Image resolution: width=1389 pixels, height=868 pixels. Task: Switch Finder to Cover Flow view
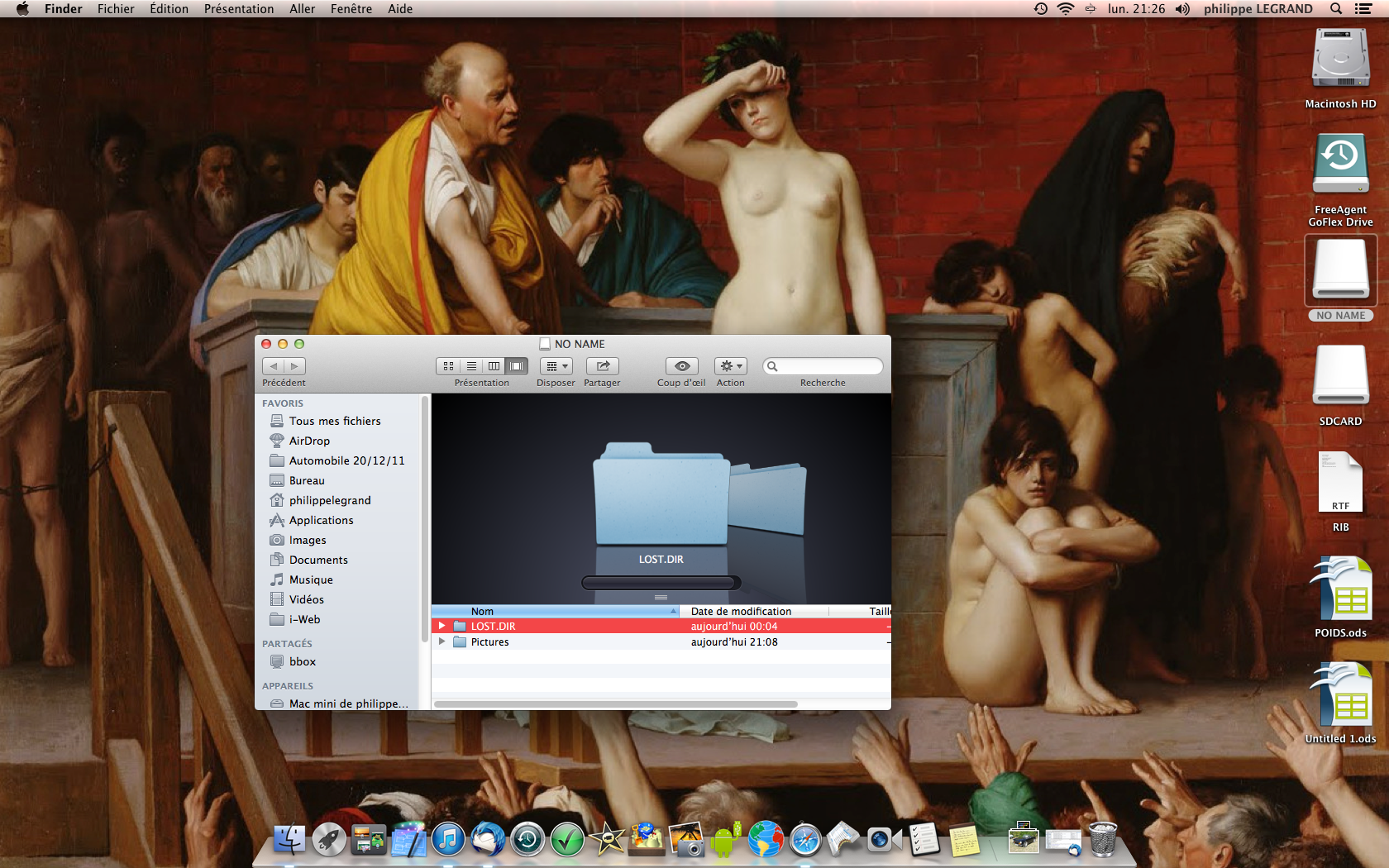tap(517, 366)
